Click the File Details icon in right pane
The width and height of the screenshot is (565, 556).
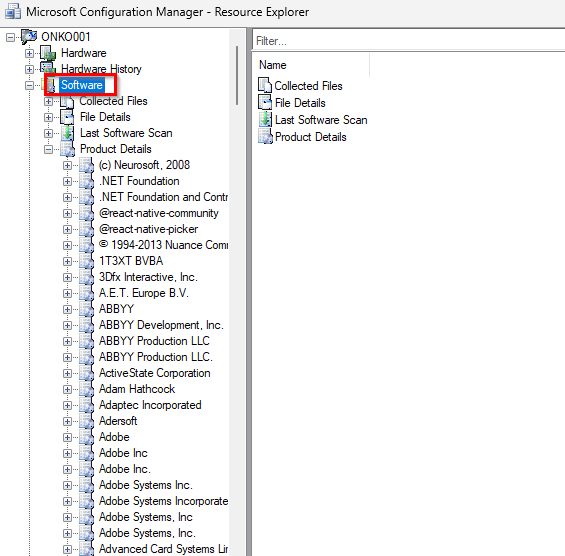click(x=265, y=102)
